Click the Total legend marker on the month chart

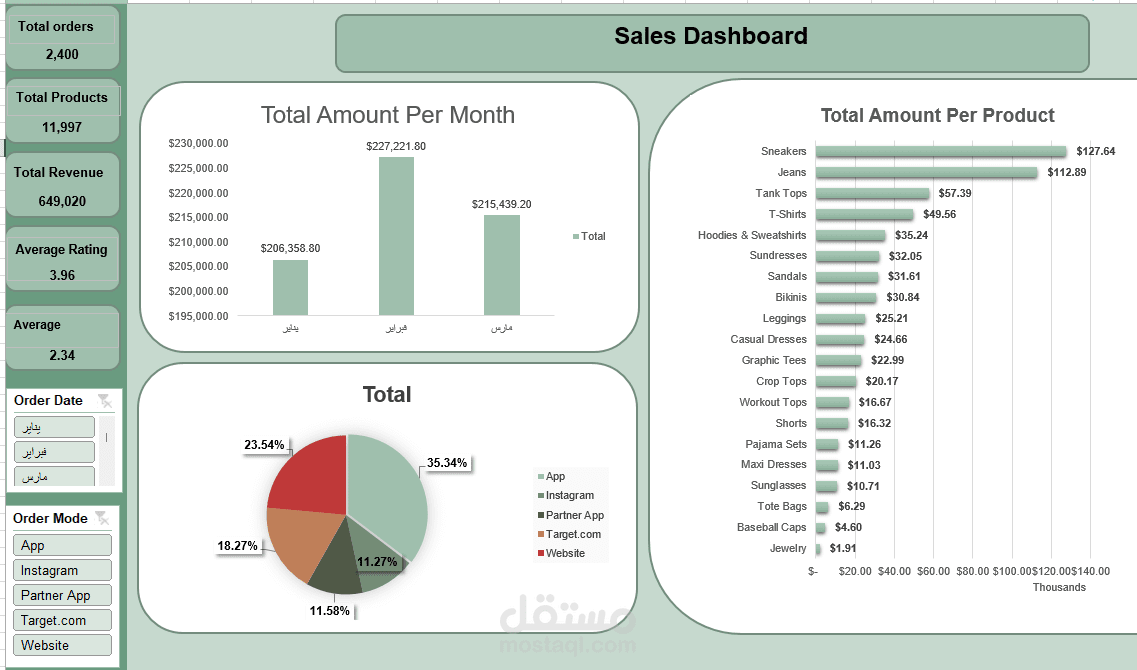[x=574, y=234]
